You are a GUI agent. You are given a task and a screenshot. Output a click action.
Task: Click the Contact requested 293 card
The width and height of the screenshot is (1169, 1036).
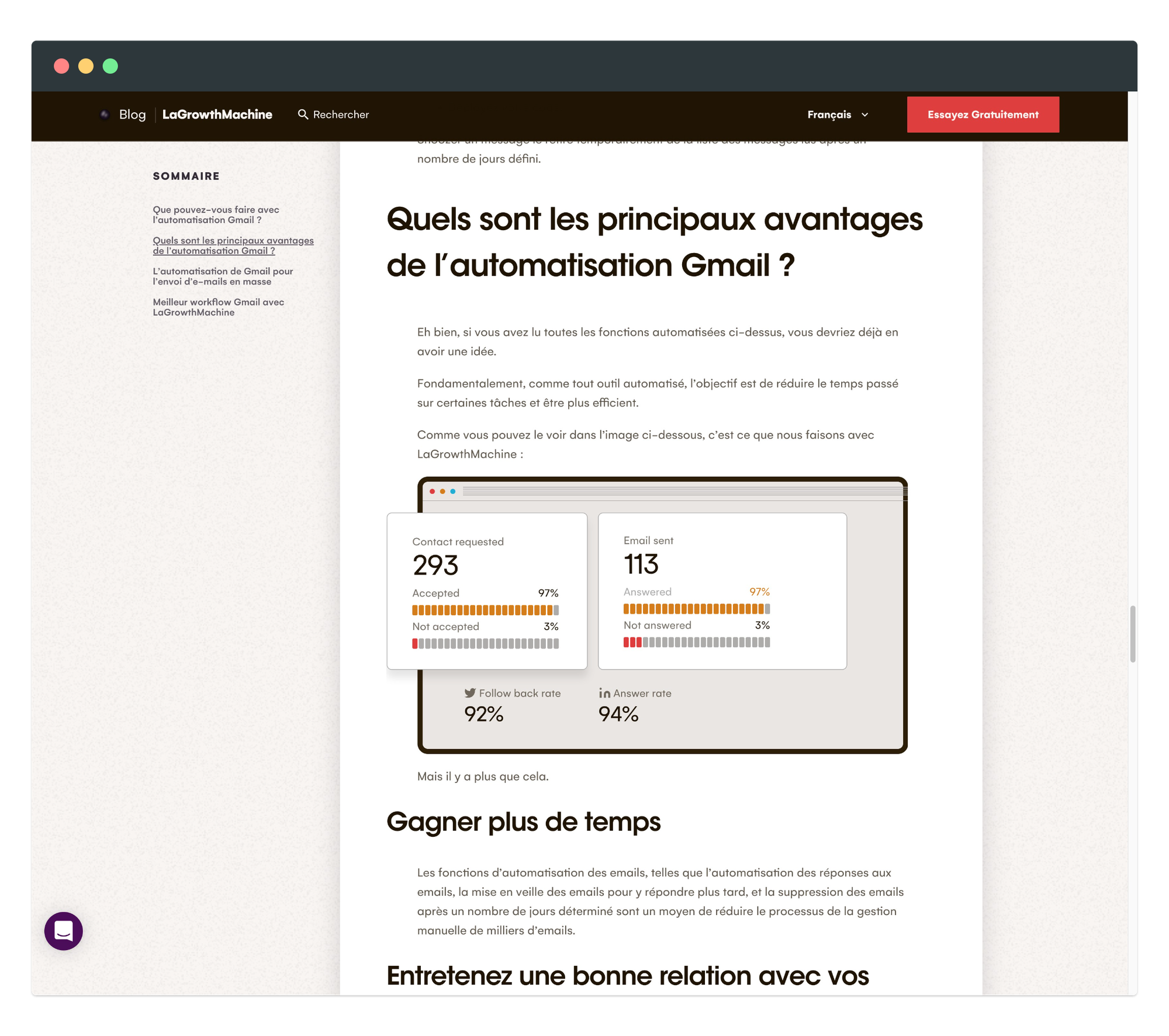point(487,591)
